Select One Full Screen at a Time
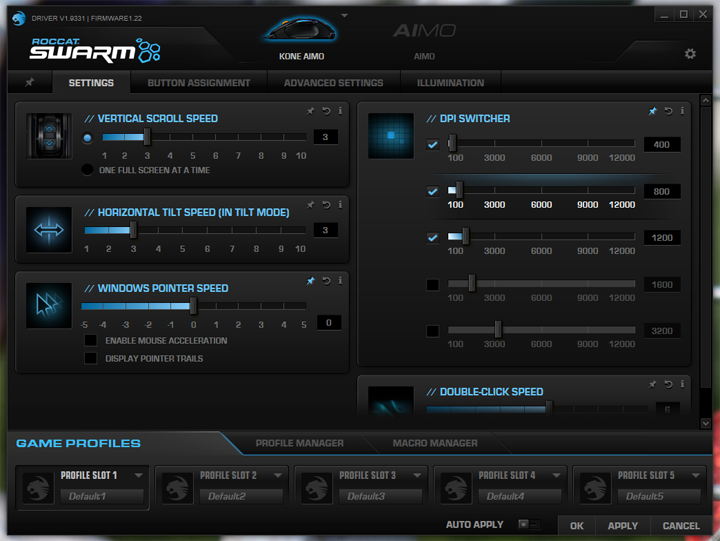 click(x=88, y=170)
